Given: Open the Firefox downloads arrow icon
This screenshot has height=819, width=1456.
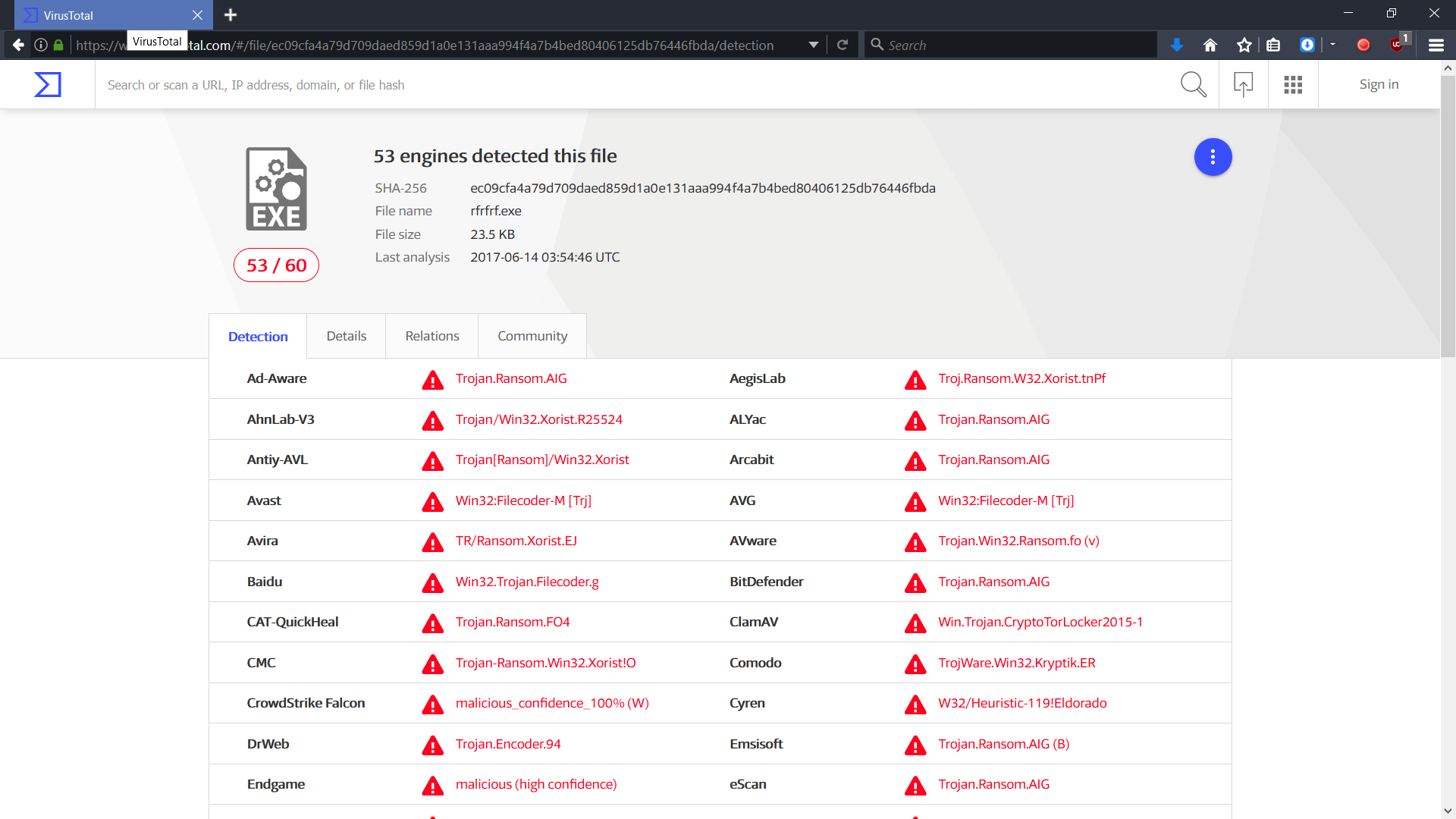Looking at the screenshot, I should click(1176, 45).
